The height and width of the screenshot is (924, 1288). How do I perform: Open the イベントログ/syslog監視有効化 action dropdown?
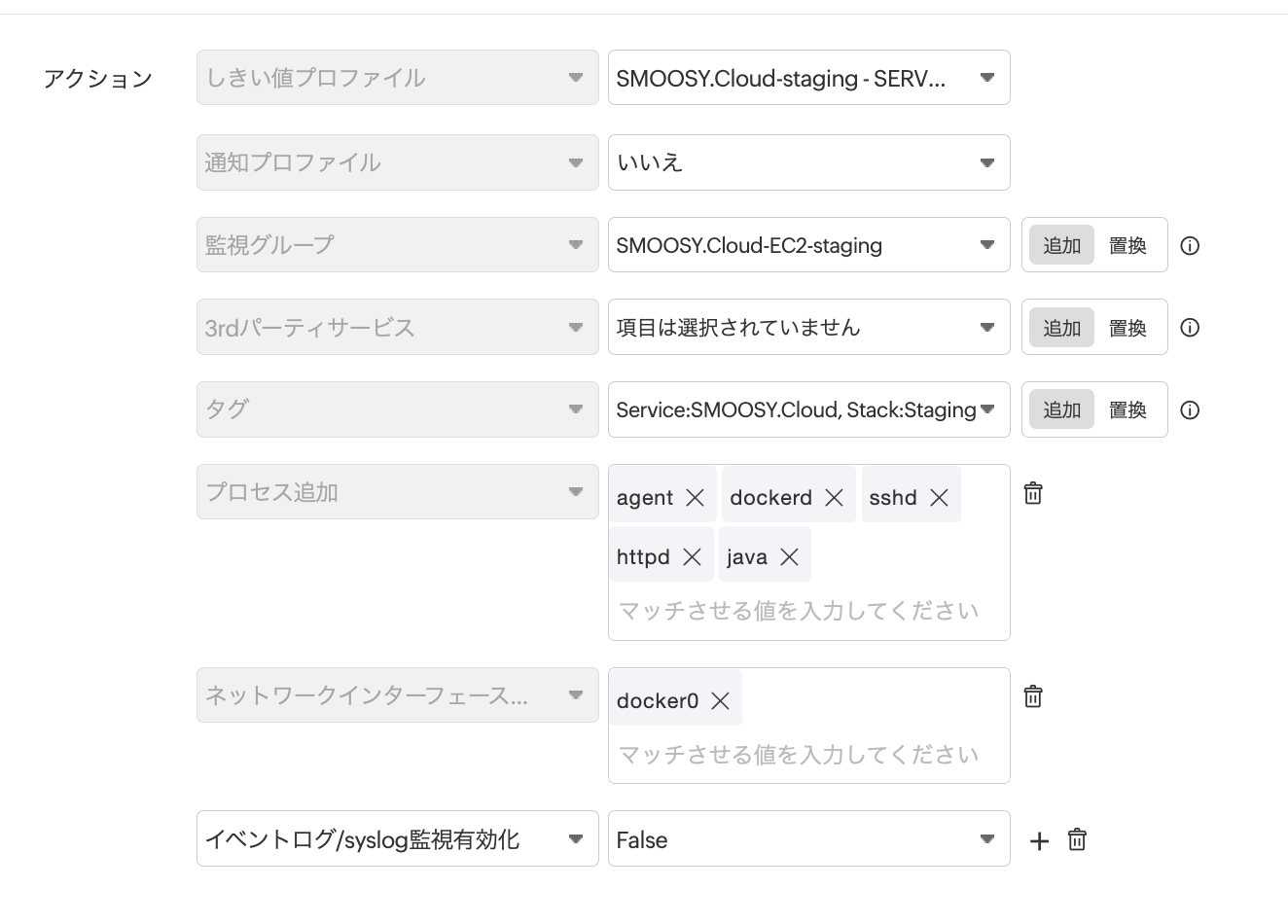[x=398, y=838]
